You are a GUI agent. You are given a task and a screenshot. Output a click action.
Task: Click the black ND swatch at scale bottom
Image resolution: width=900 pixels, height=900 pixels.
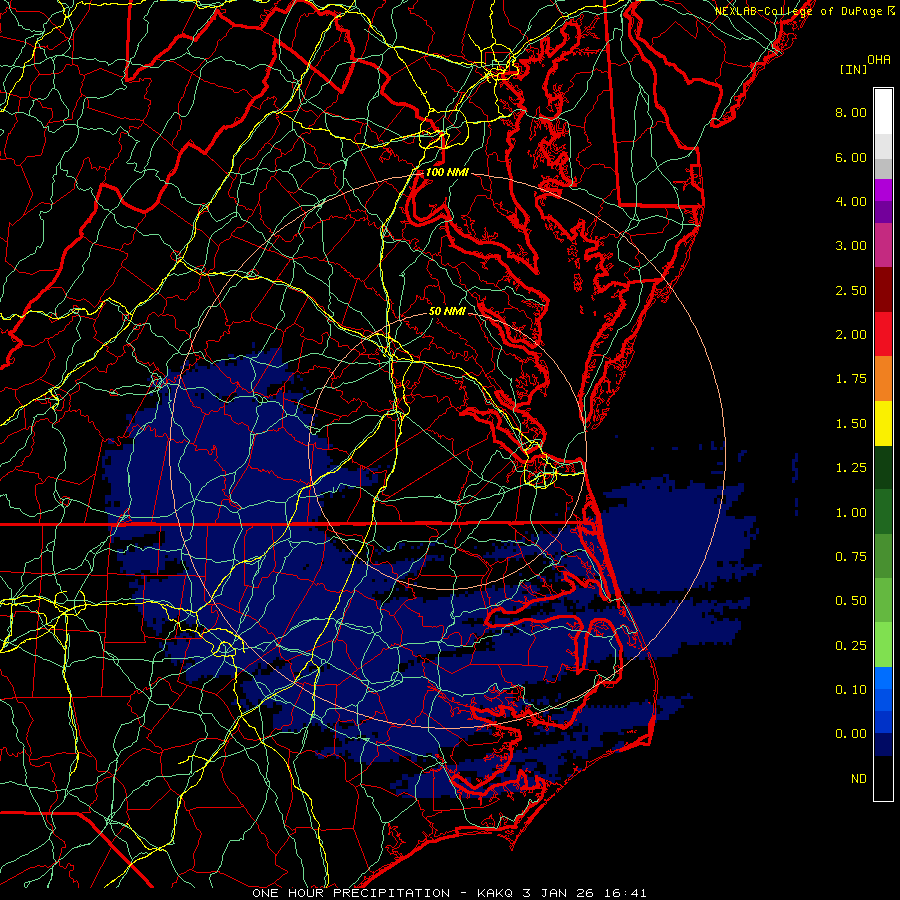coord(883,778)
